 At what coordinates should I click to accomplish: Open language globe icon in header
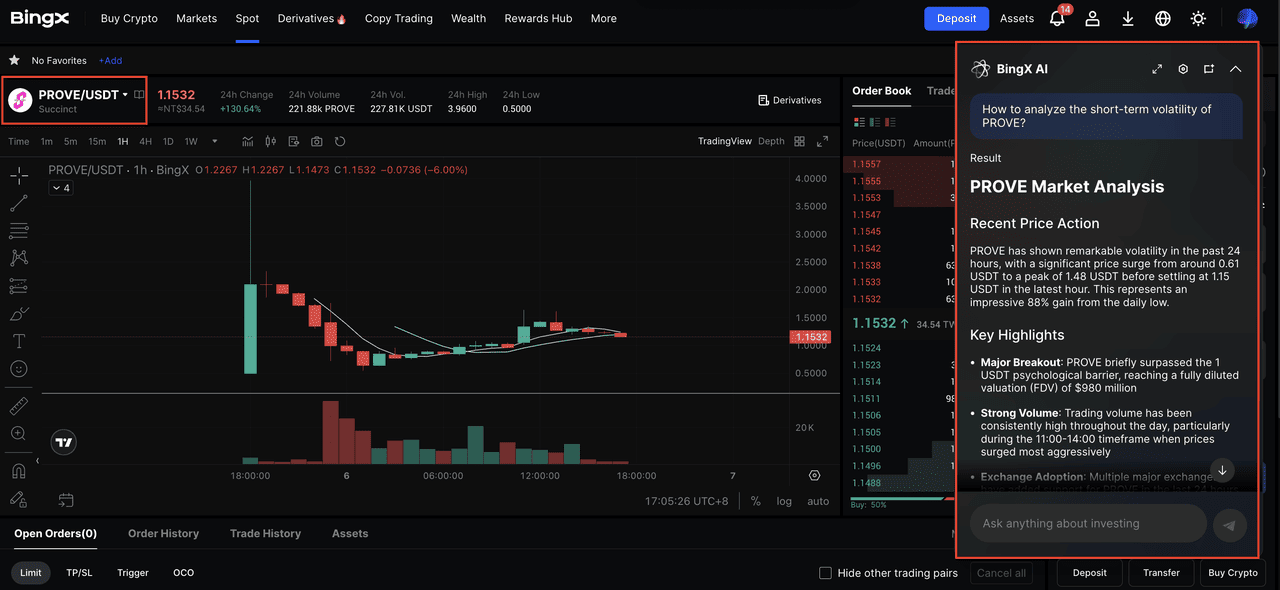pyautogui.click(x=1162, y=19)
